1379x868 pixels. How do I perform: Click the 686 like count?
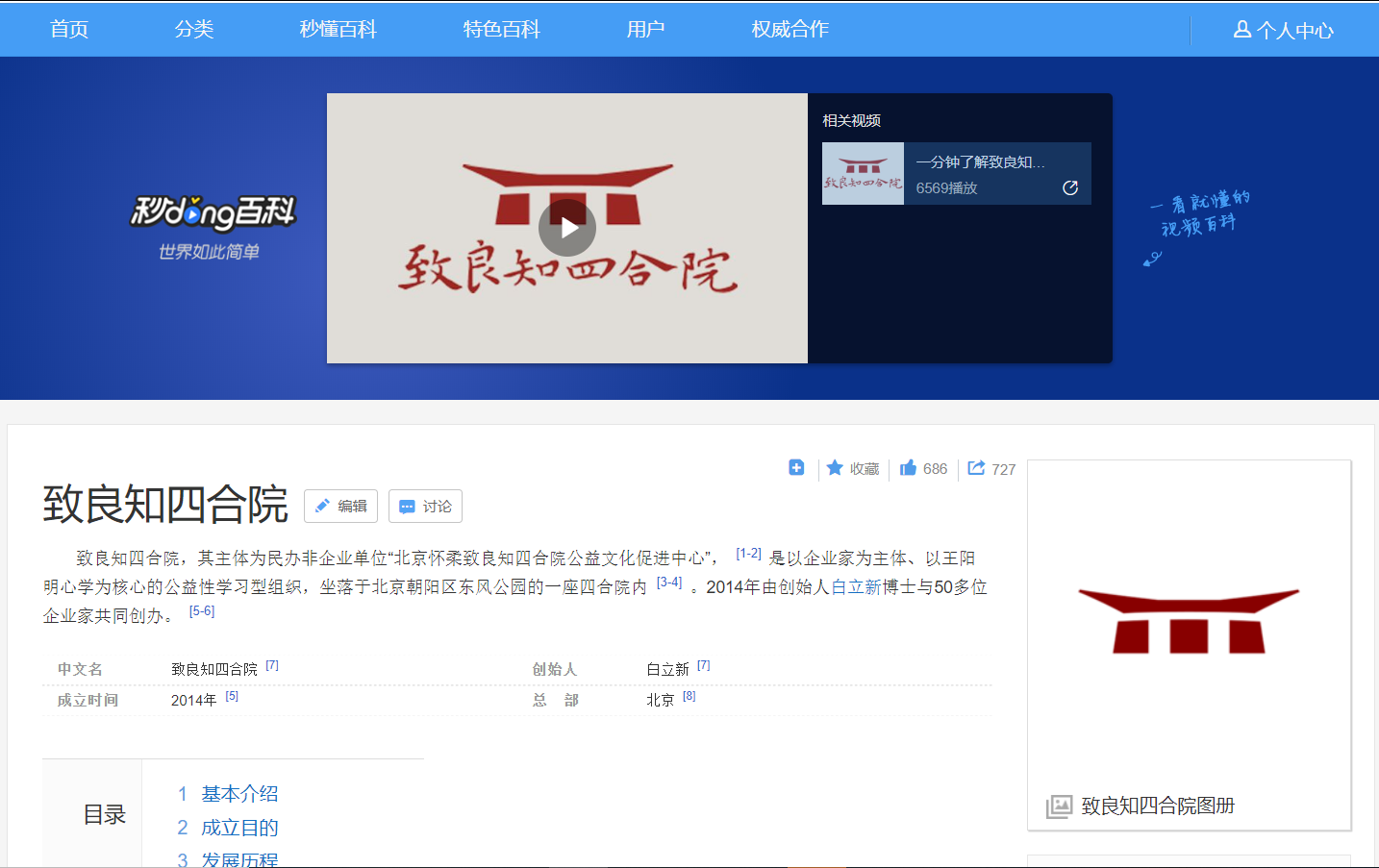point(935,469)
